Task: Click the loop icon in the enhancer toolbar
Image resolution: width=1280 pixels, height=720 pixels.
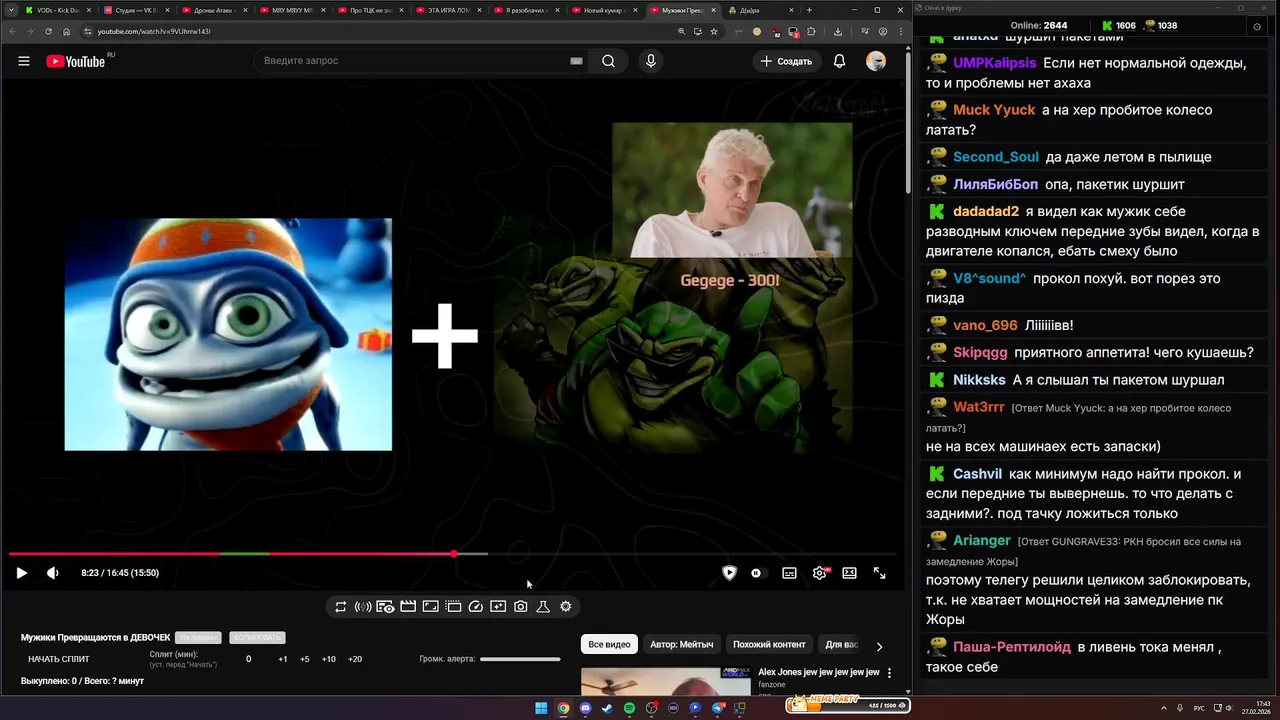Action: [x=341, y=606]
